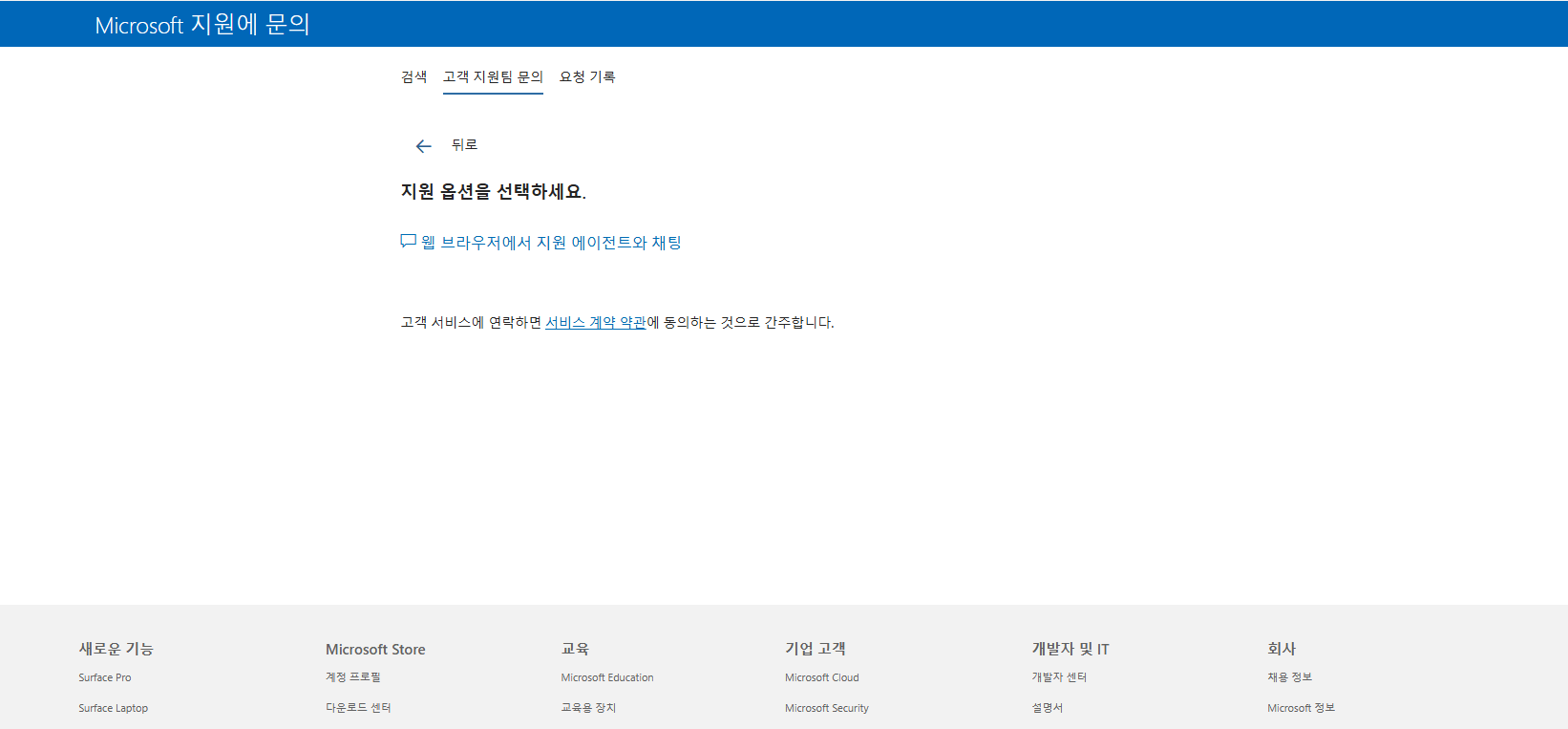This screenshot has height=729, width=1568.
Task: Click the 기업 고객 footer heading
Action: click(816, 649)
